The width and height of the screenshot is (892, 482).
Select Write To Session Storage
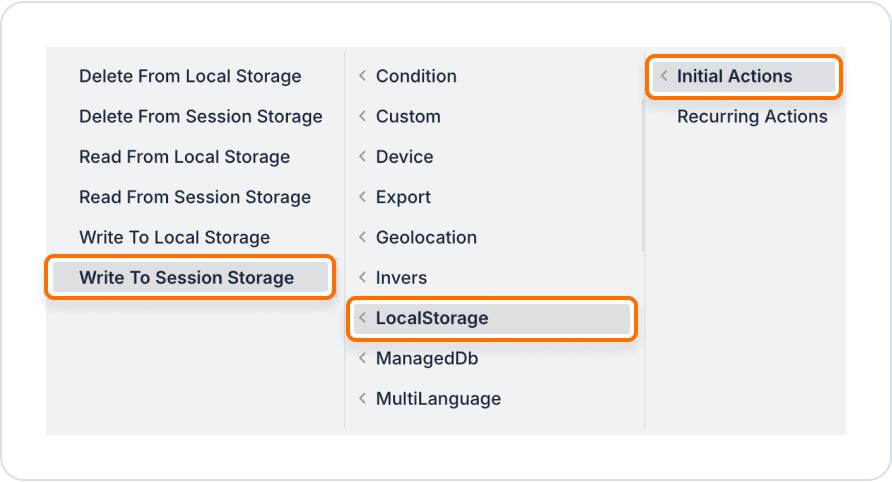tap(190, 278)
